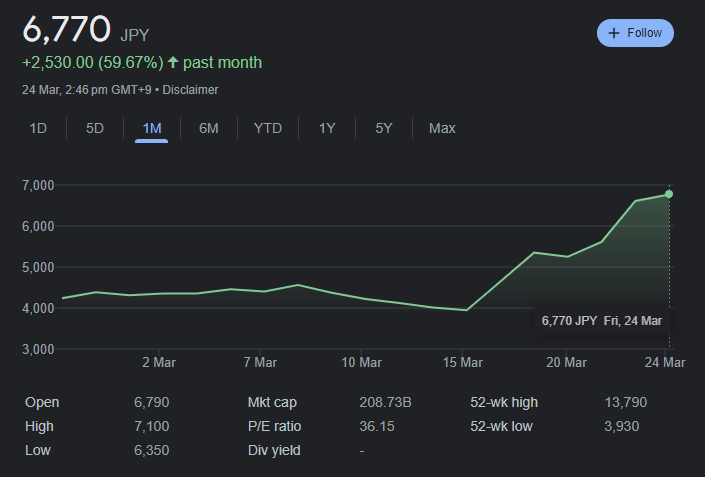705x477 pixels.
Task: Click the 20 Mar axis label
Action: (x=566, y=362)
